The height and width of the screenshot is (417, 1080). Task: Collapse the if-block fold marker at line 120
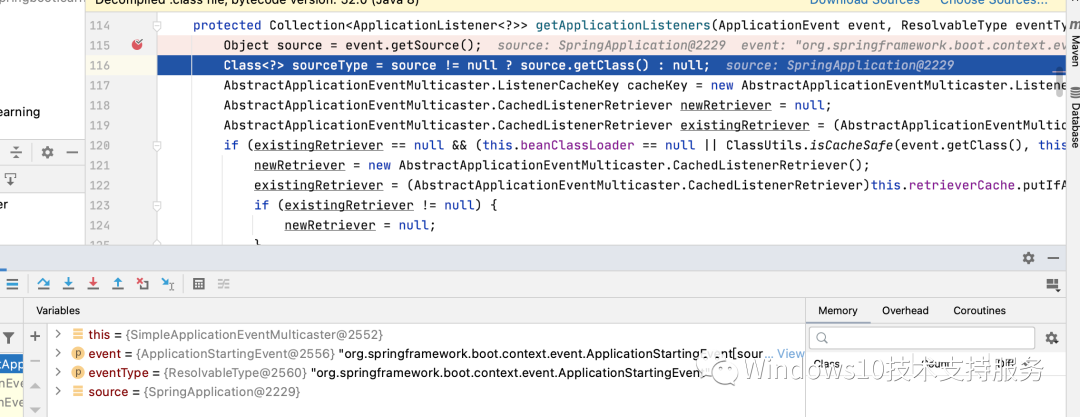pyautogui.click(x=157, y=145)
